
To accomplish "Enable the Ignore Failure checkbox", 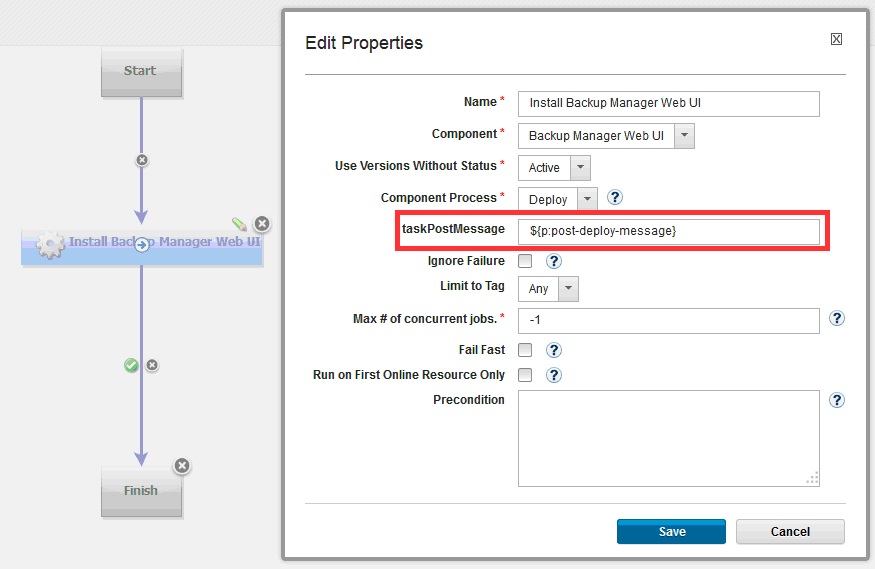I will point(525,262).
